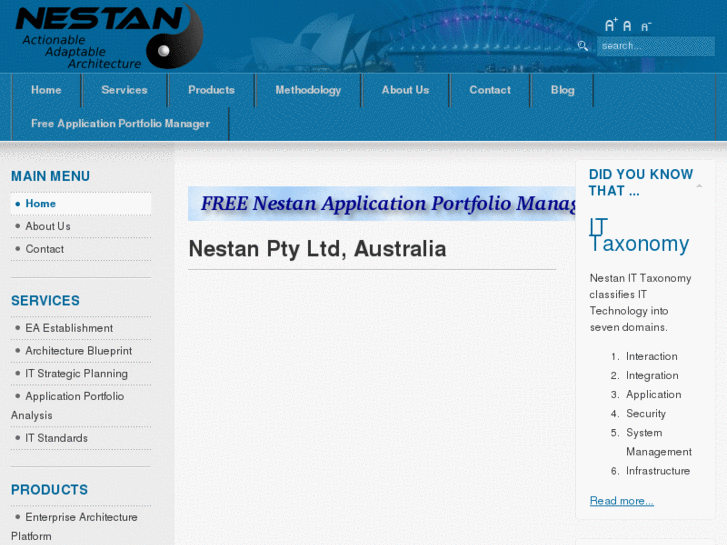Open Free Application Portfolio Manager tab
This screenshot has height=545, width=727.
[x=121, y=123]
